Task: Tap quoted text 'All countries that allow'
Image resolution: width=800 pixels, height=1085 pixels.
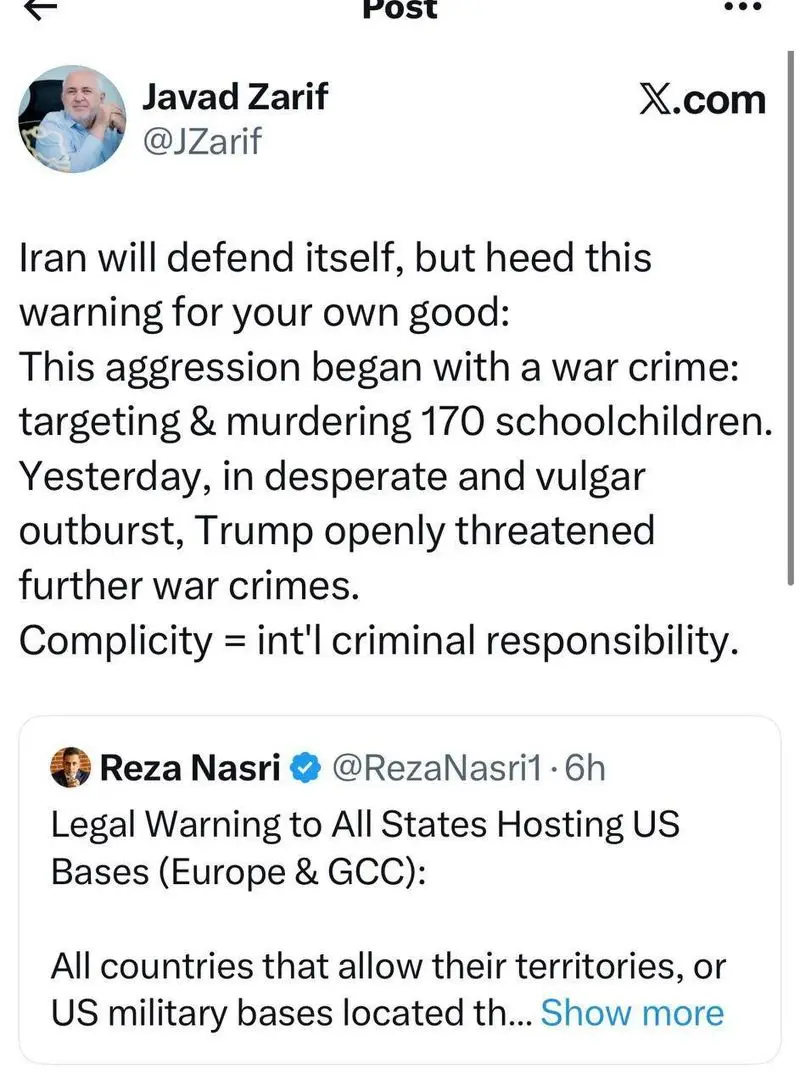Action: tap(387, 967)
